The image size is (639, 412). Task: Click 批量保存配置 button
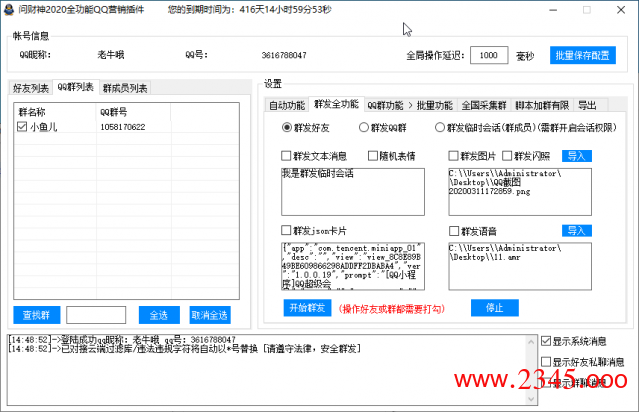click(582, 55)
